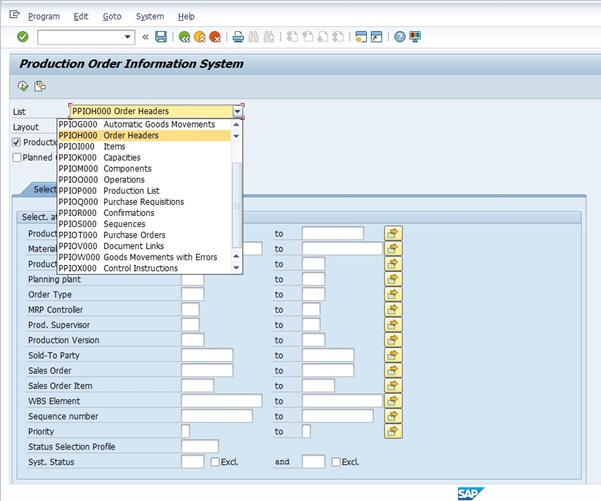601x501 pixels.
Task: Click the Find Next binoculars icon
Action: [269, 37]
